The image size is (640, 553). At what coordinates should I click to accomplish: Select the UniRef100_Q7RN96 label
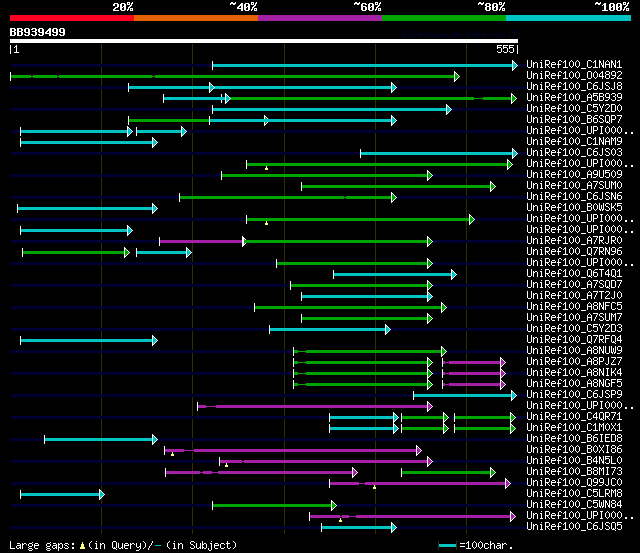click(574, 252)
